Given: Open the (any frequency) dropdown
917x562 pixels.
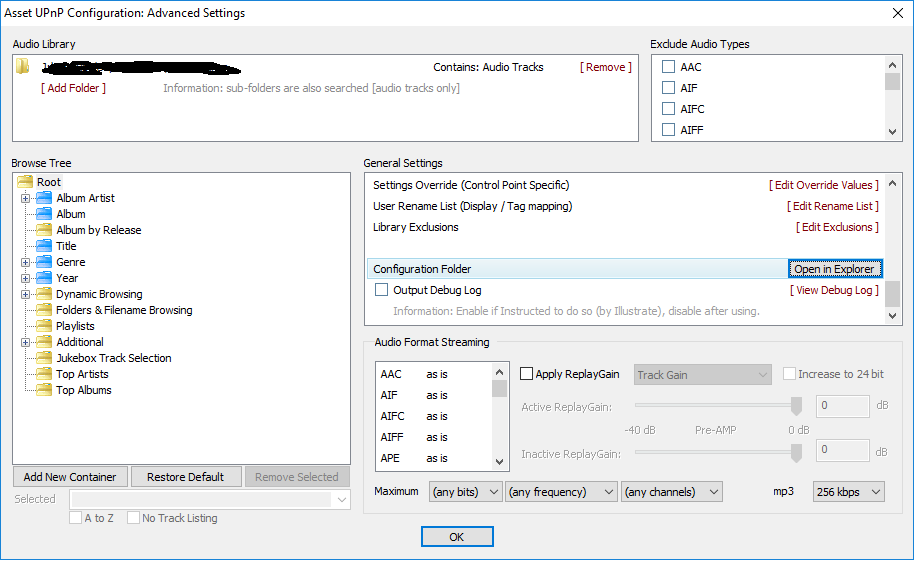Looking at the screenshot, I should 561,492.
